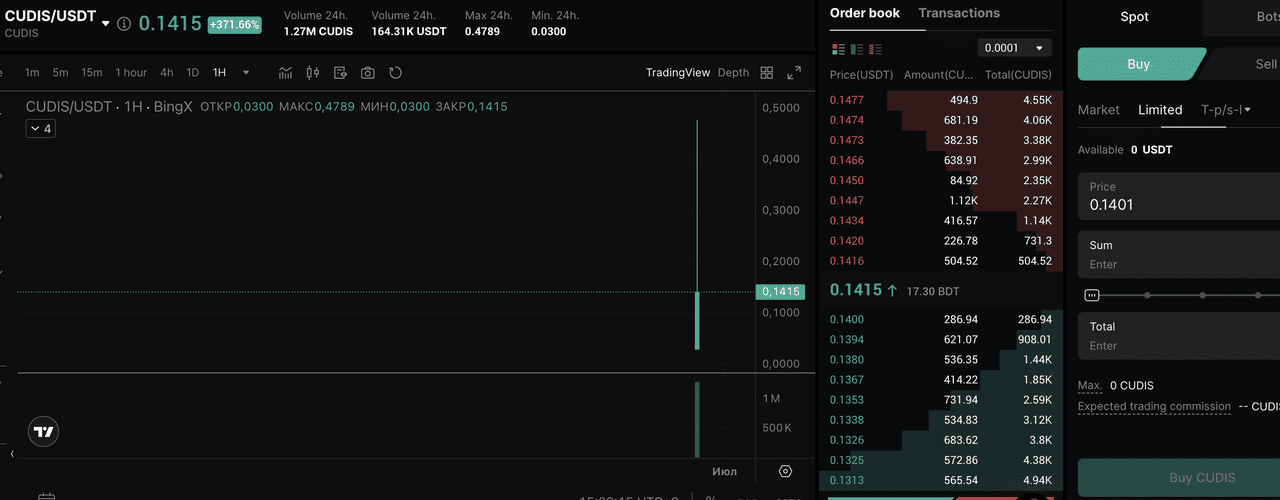Switch to the Transactions tab
The width and height of the screenshot is (1280, 500).
[x=959, y=13]
